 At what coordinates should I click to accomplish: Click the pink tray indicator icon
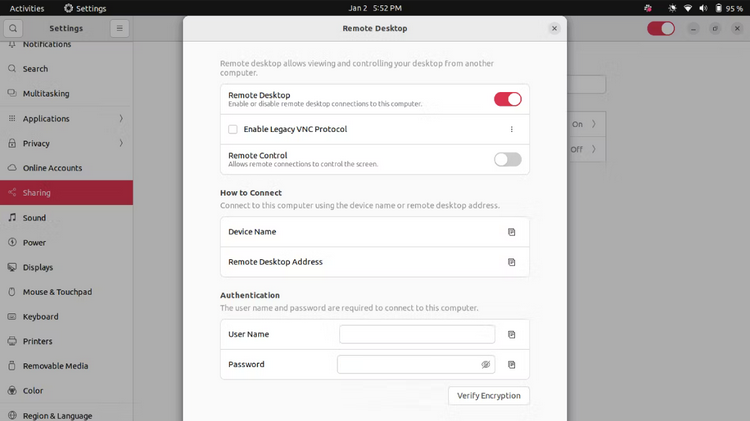[648, 8]
